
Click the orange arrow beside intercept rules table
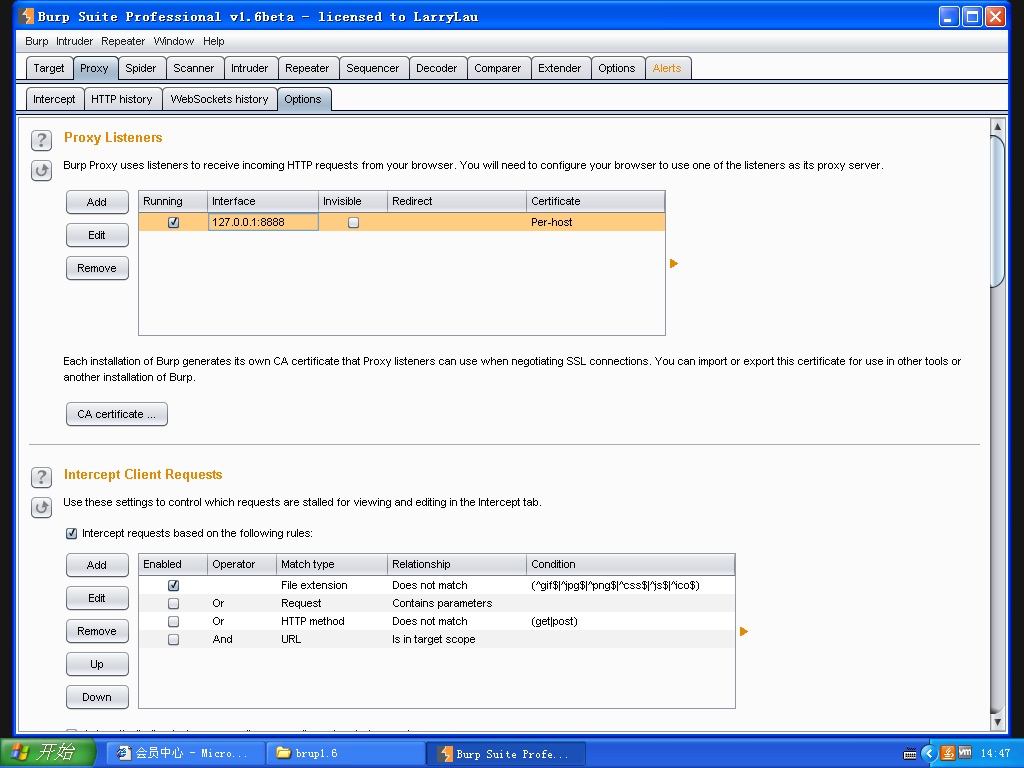tap(744, 632)
